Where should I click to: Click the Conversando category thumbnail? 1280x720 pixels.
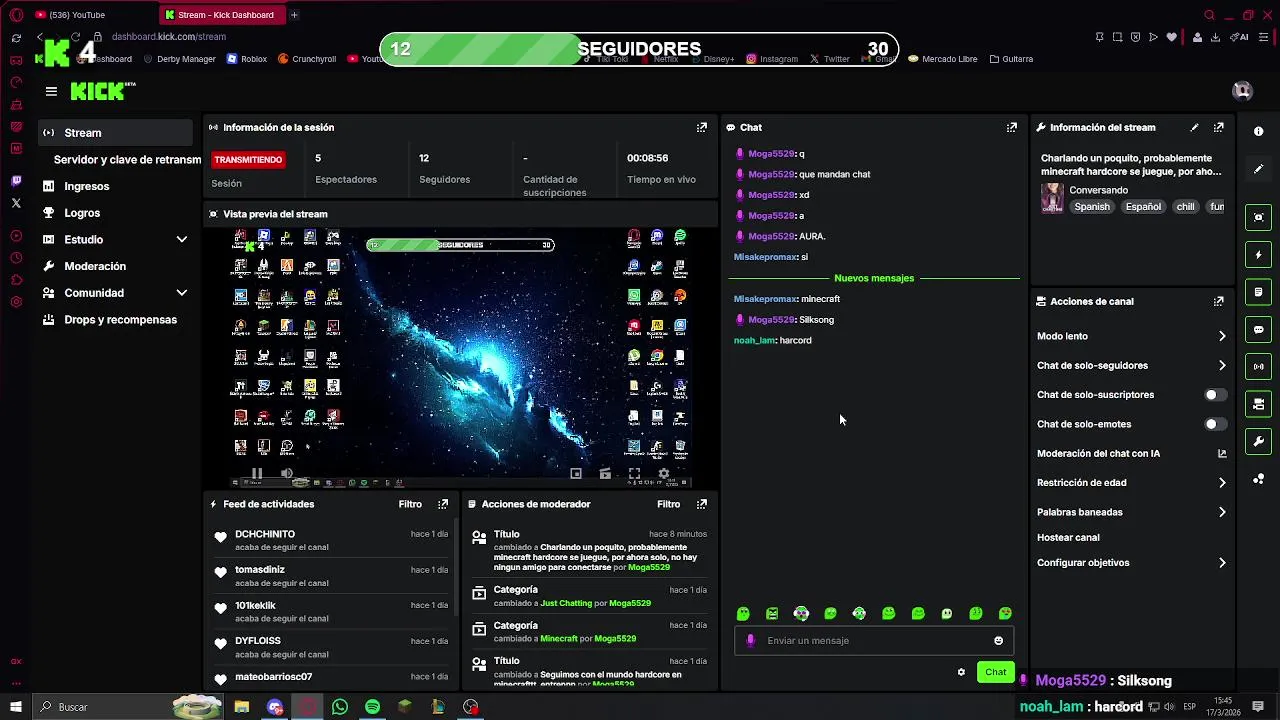pyautogui.click(x=1052, y=198)
